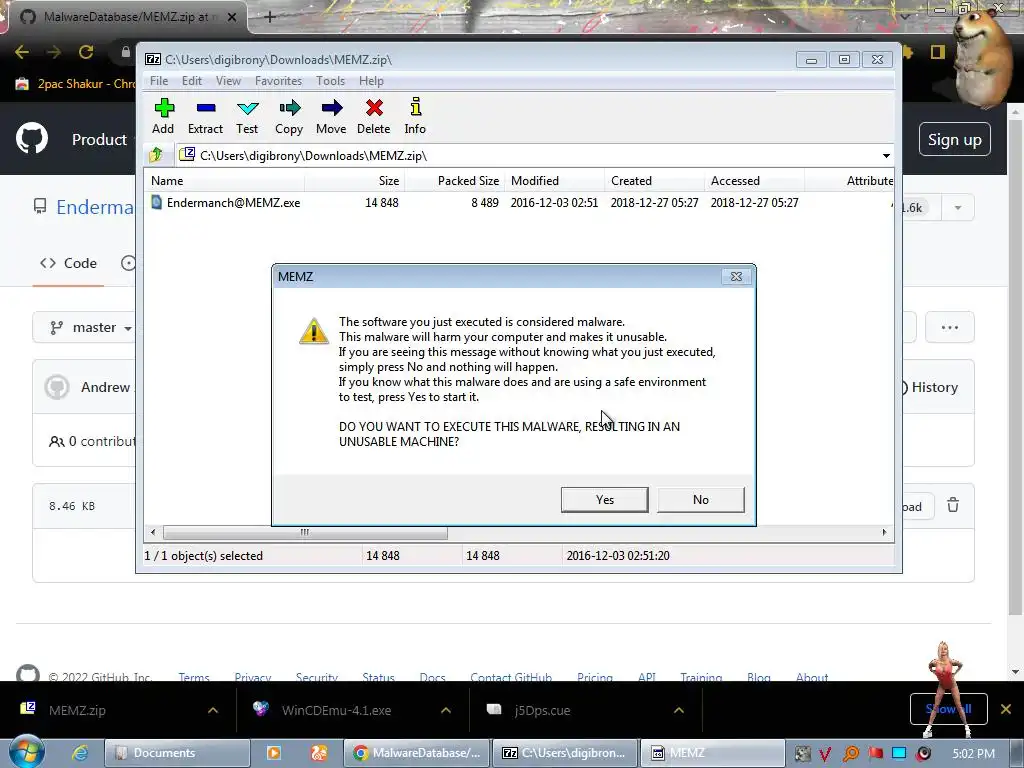
Task: Open the Tools menu in 7-Zip
Action: tap(330, 81)
